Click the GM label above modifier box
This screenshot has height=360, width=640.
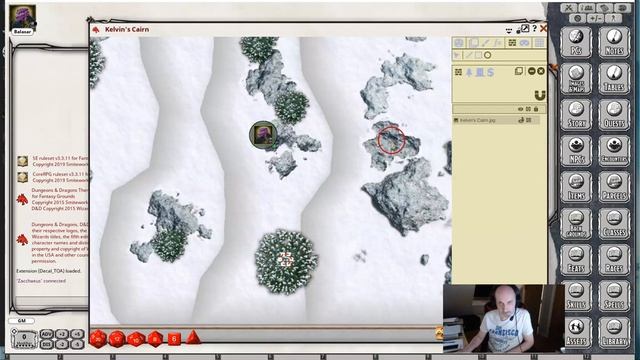(x=22, y=321)
